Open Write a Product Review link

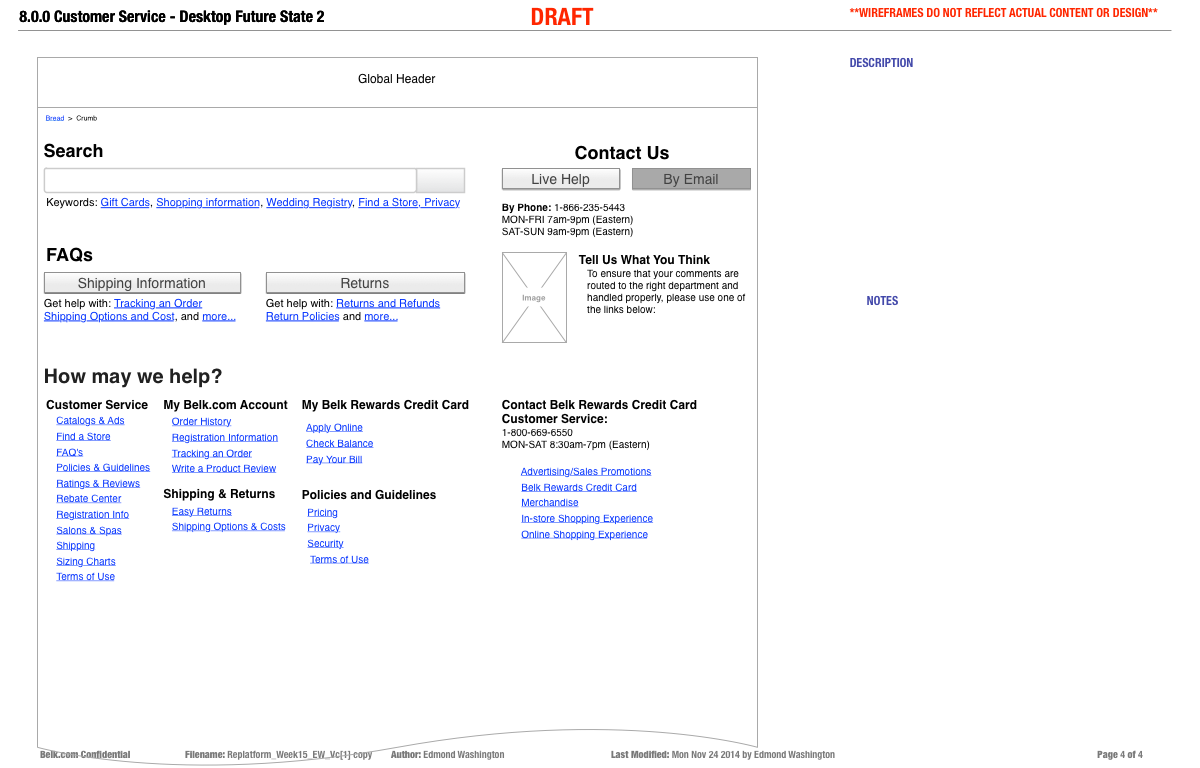[224, 468]
